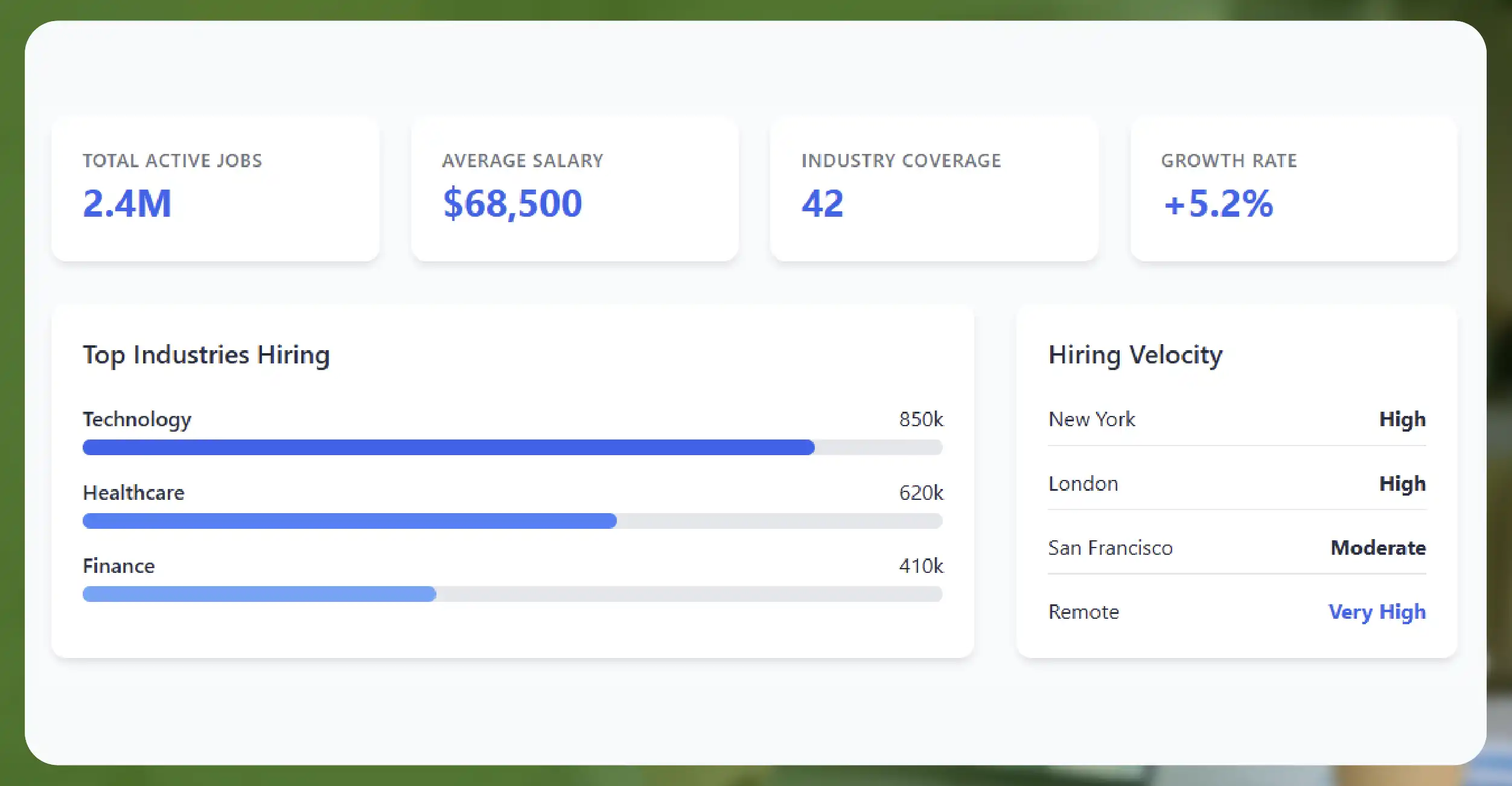Image resolution: width=1512 pixels, height=786 pixels.
Task: Click the London row label
Action: 1083,484
